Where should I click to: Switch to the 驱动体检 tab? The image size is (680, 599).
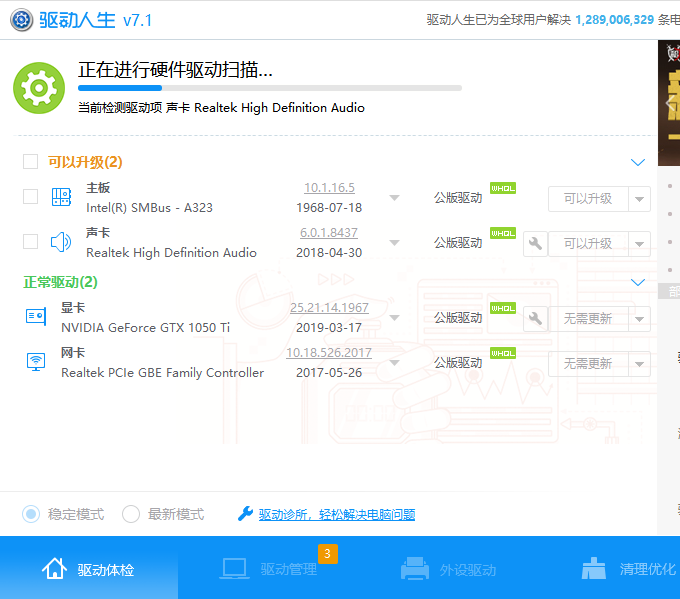coord(89,568)
